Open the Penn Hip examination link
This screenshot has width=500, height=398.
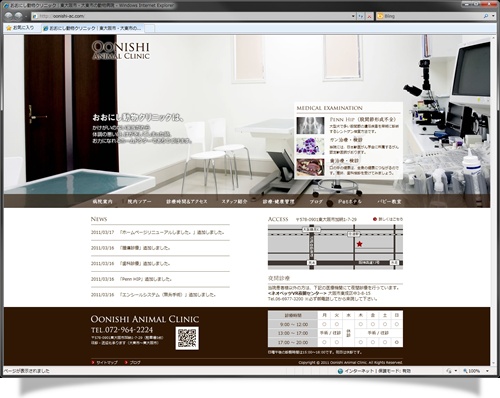pyautogui.click(x=363, y=119)
